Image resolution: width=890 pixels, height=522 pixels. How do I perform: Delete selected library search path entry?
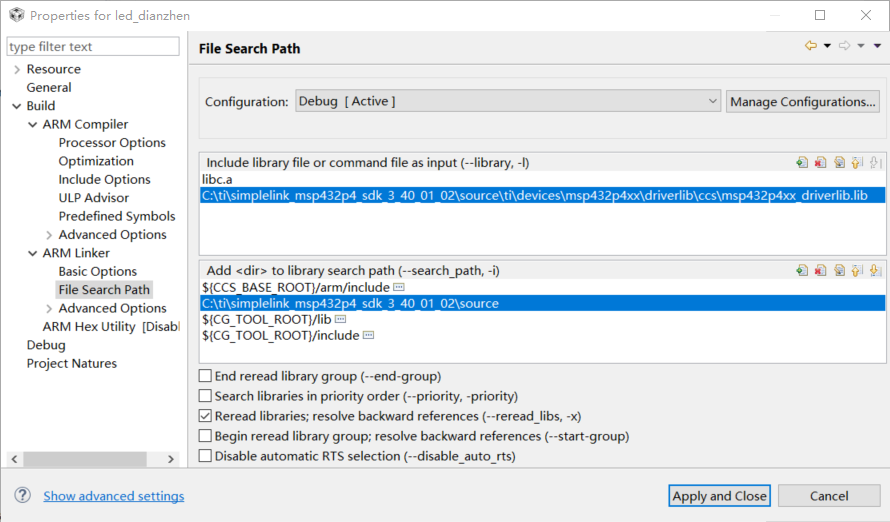(820, 270)
